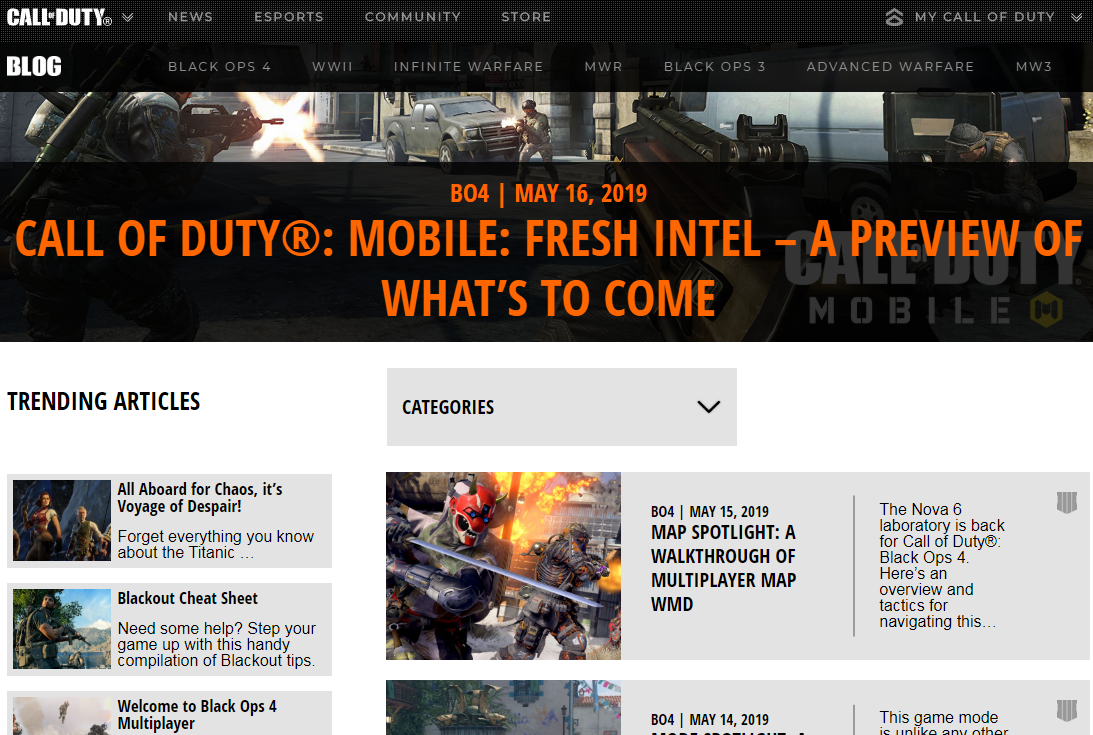Open the May 14 article image
This screenshot has width=1093, height=735.
503,708
